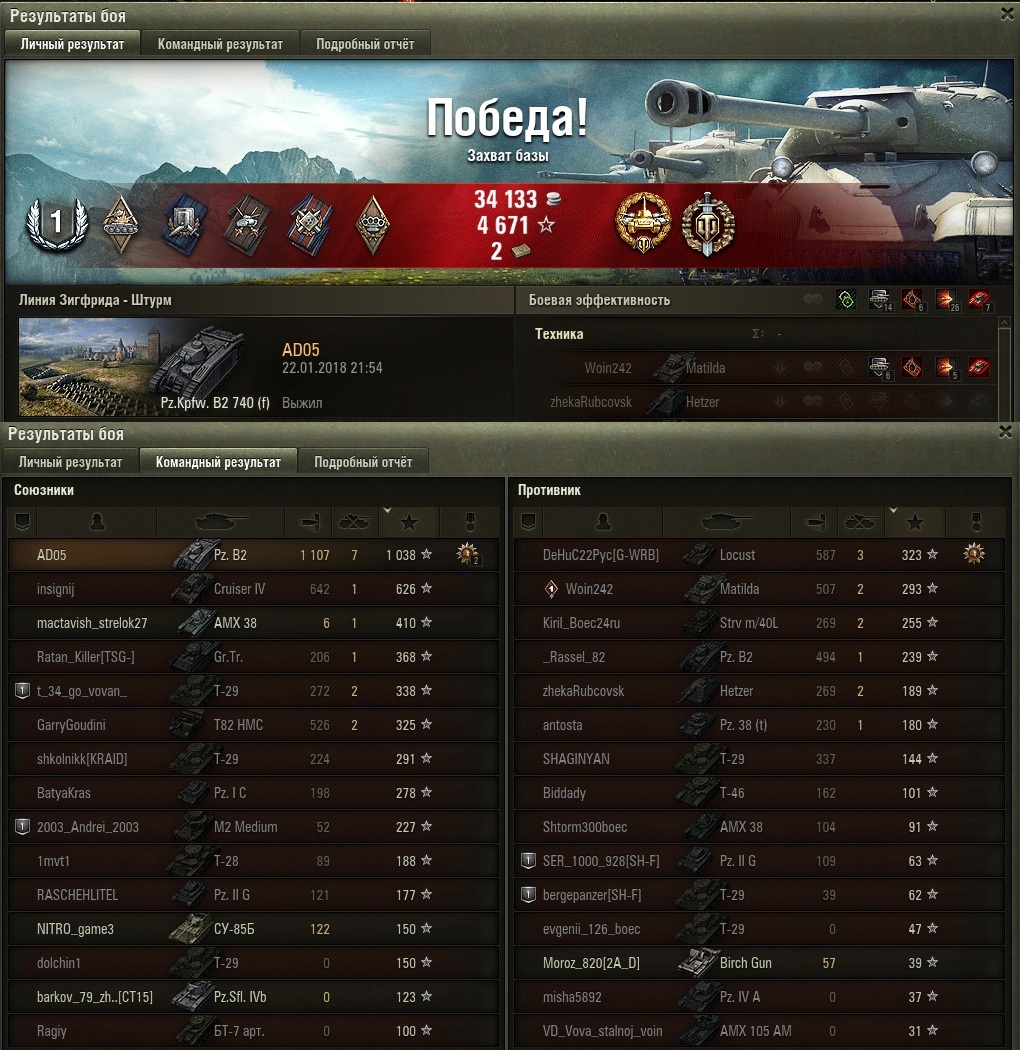Sort enemies by experience star column
Image resolution: width=1020 pixels, height=1050 pixels.
[x=915, y=522]
